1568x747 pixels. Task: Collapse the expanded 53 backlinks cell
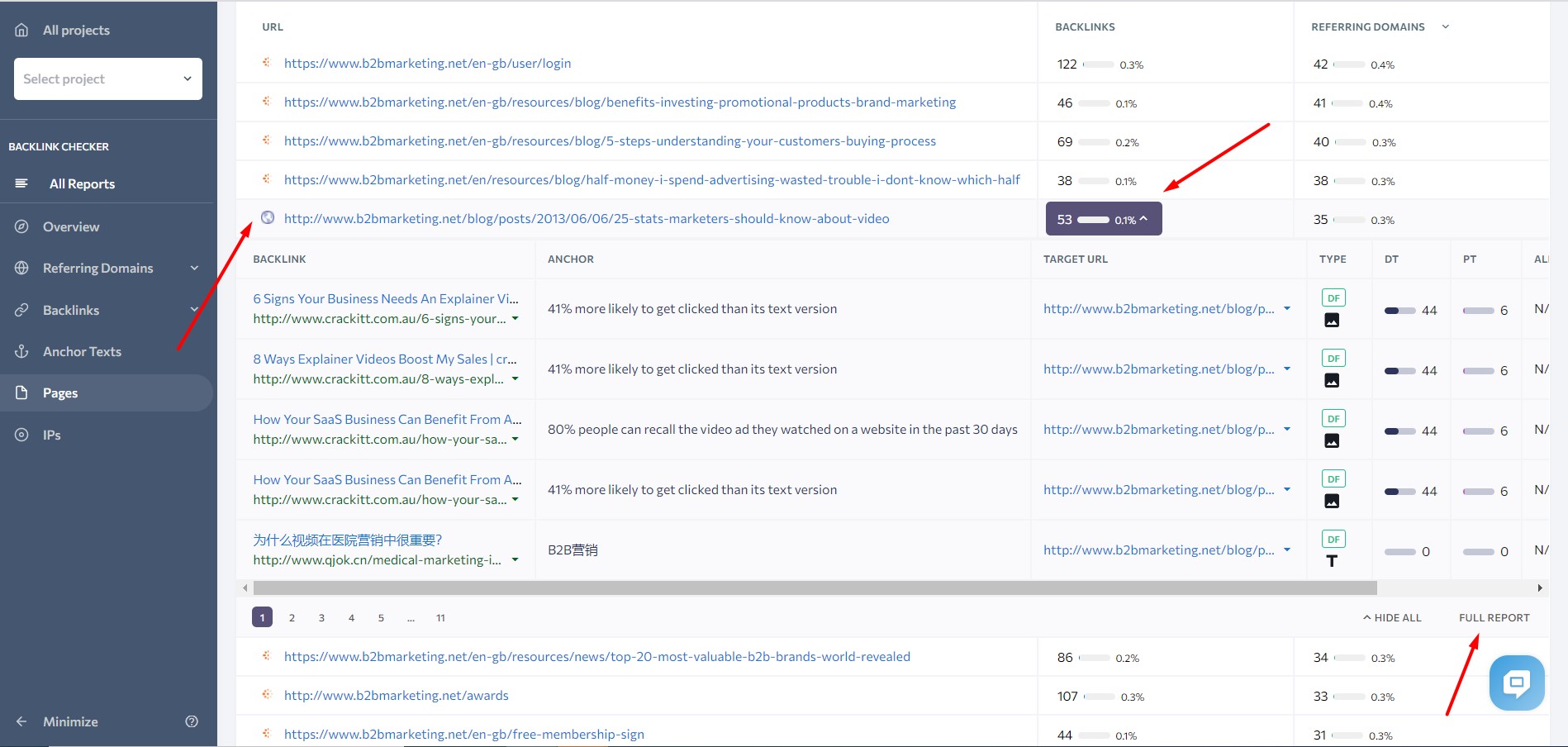pos(1104,219)
